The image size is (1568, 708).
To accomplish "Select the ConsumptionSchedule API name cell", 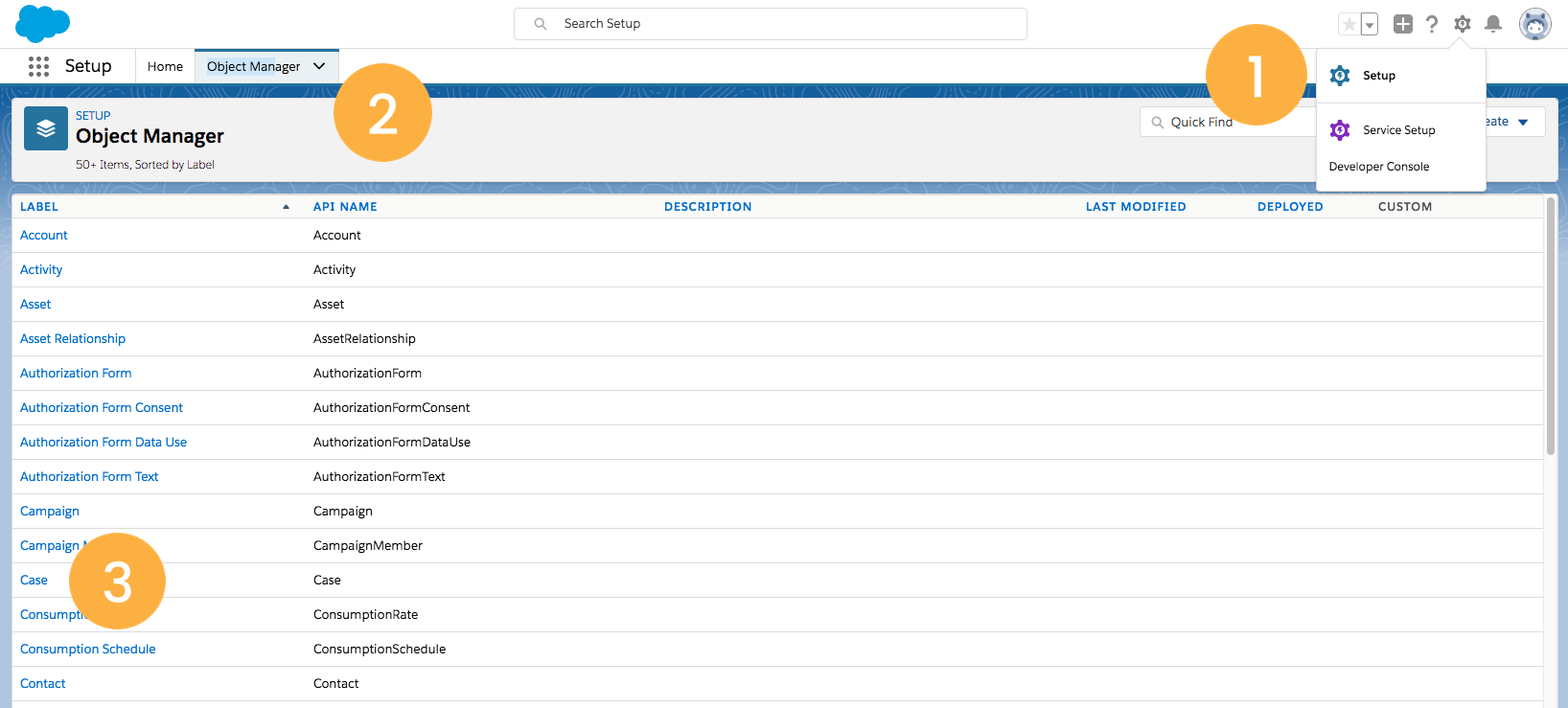I will pos(380,650).
